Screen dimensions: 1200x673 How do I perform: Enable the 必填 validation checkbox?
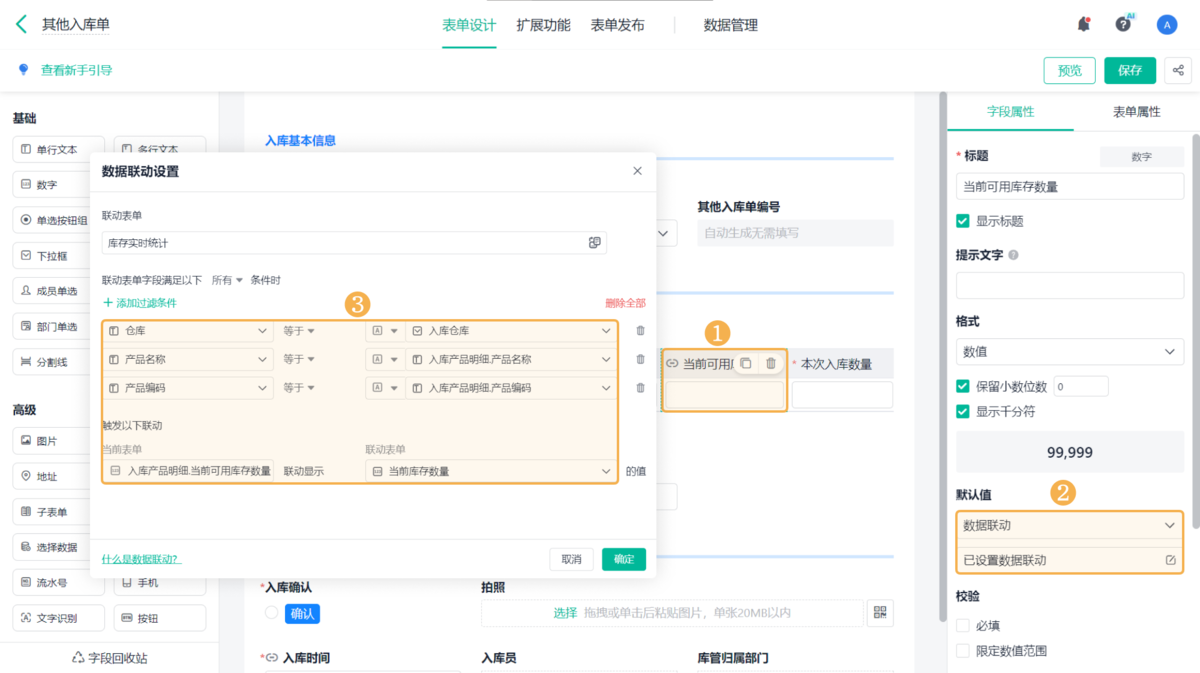pos(963,625)
